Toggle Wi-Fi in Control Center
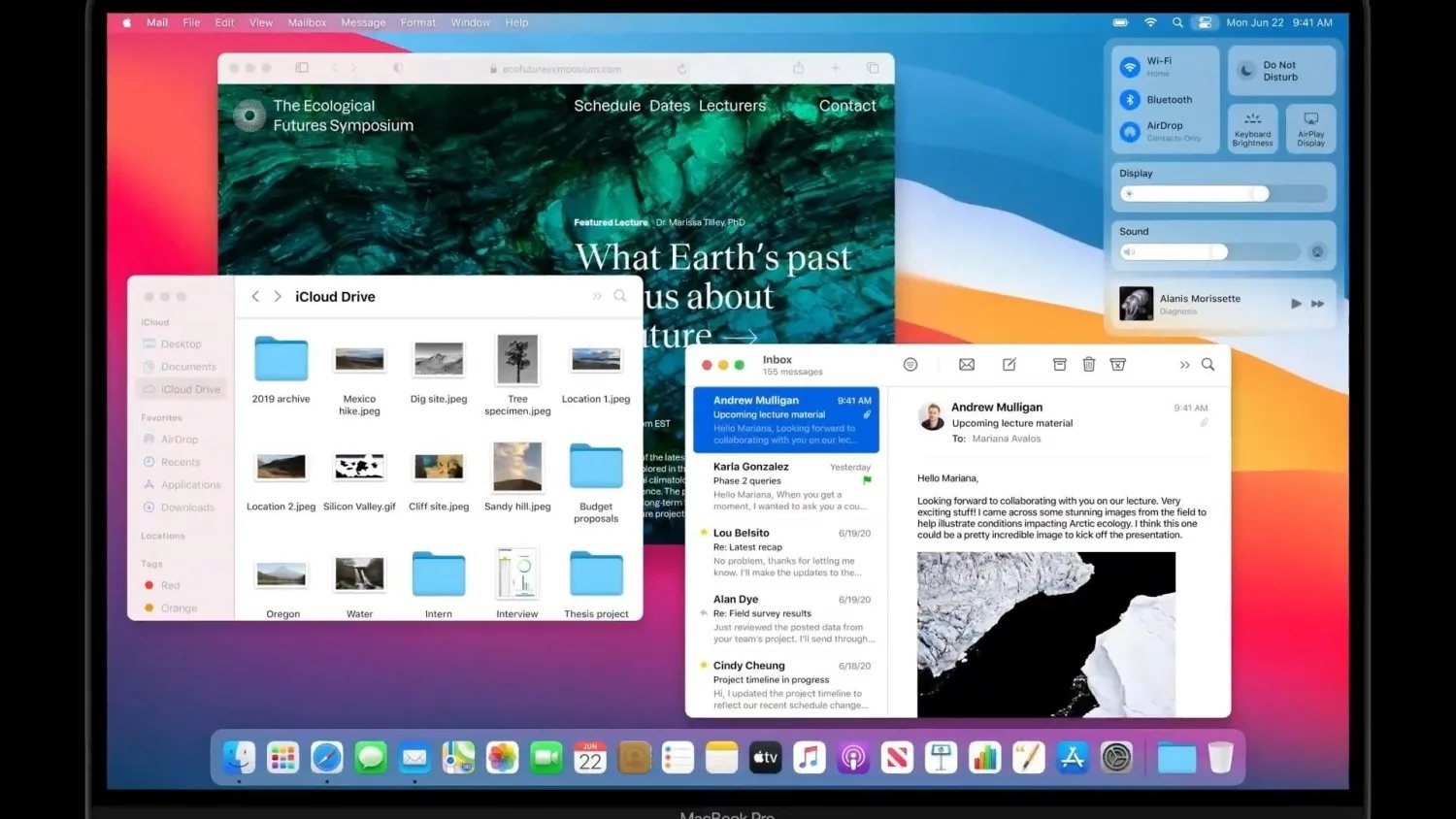The image size is (1456, 819). click(1130, 67)
